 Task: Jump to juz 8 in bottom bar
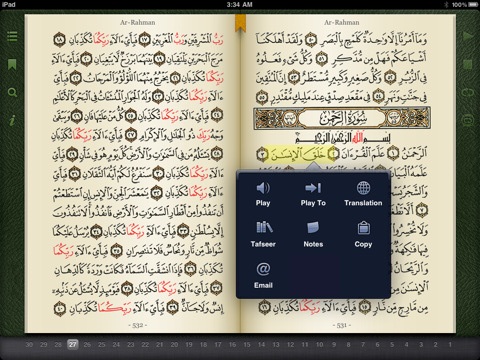(348, 345)
